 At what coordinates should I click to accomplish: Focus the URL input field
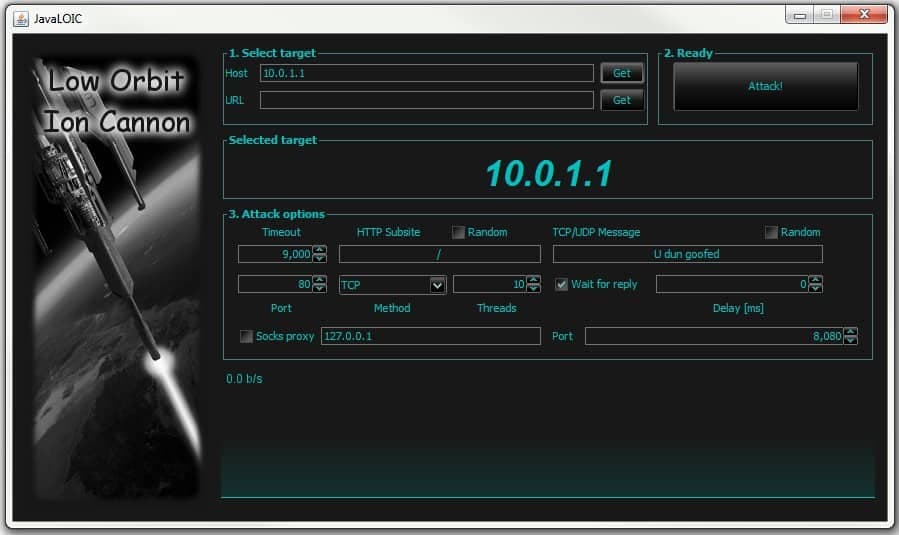pos(427,100)
